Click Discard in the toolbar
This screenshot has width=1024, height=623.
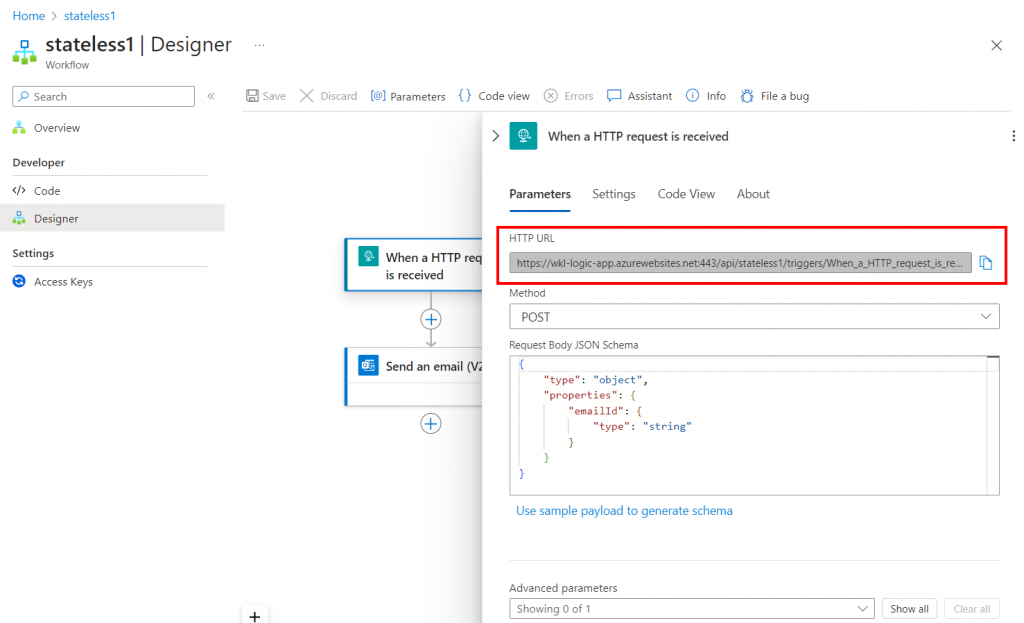[328, 96]
